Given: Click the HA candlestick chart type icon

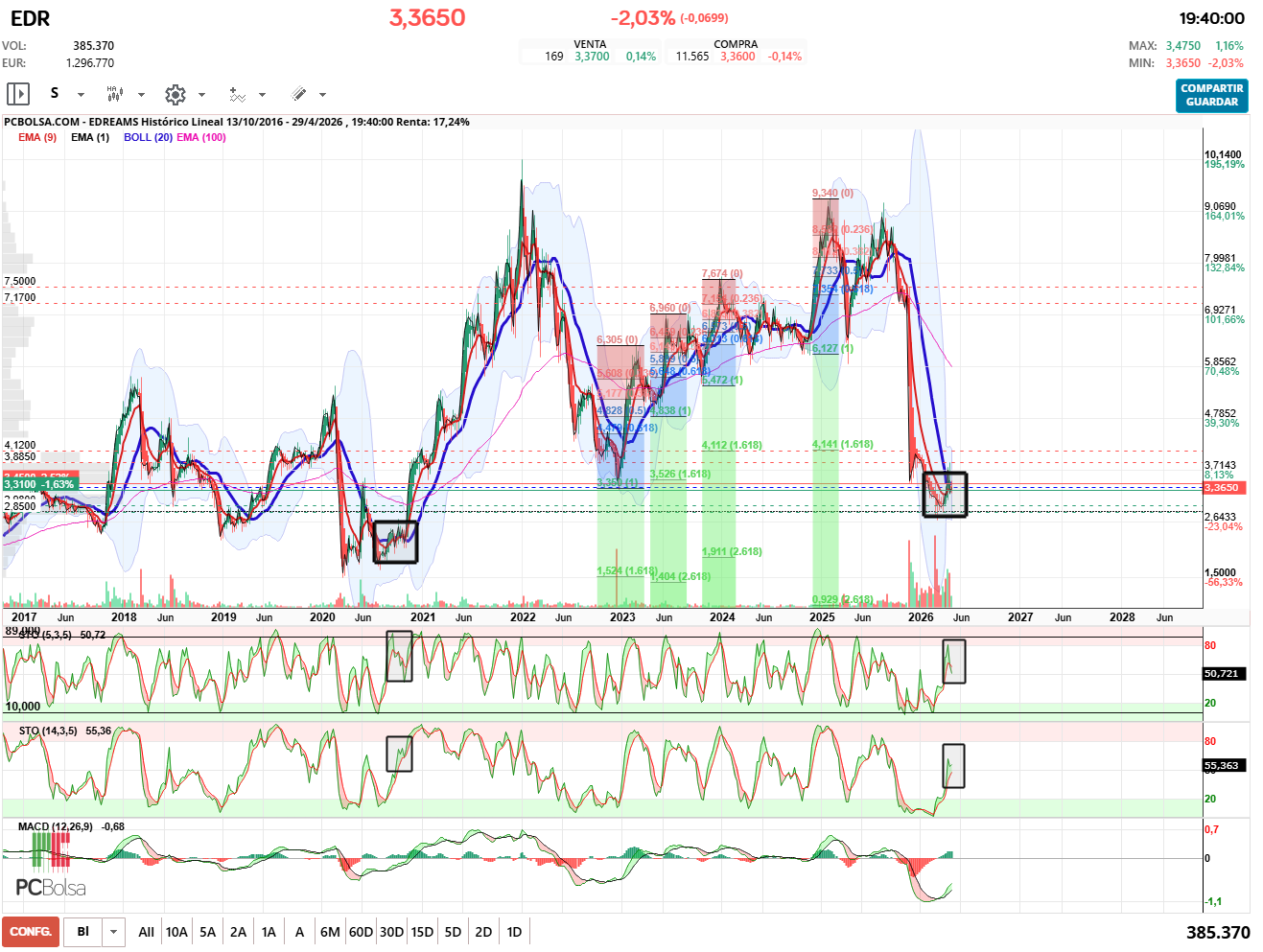Looking at the screenshot, I should click(x=114, y=94).
